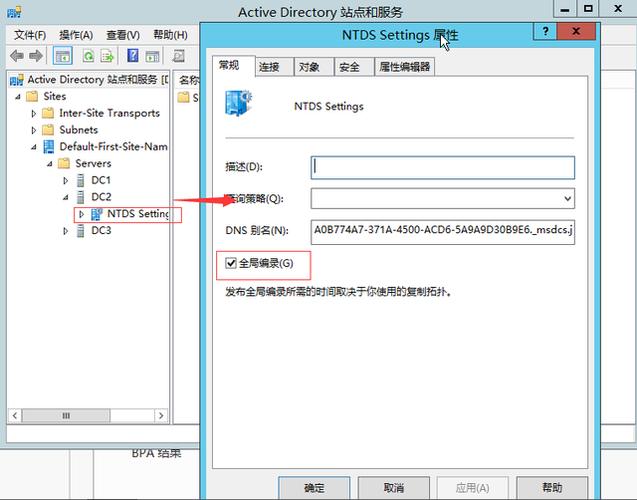Click the 确定 button
Screen dimensions: 637x500
(x=314, y=487)
